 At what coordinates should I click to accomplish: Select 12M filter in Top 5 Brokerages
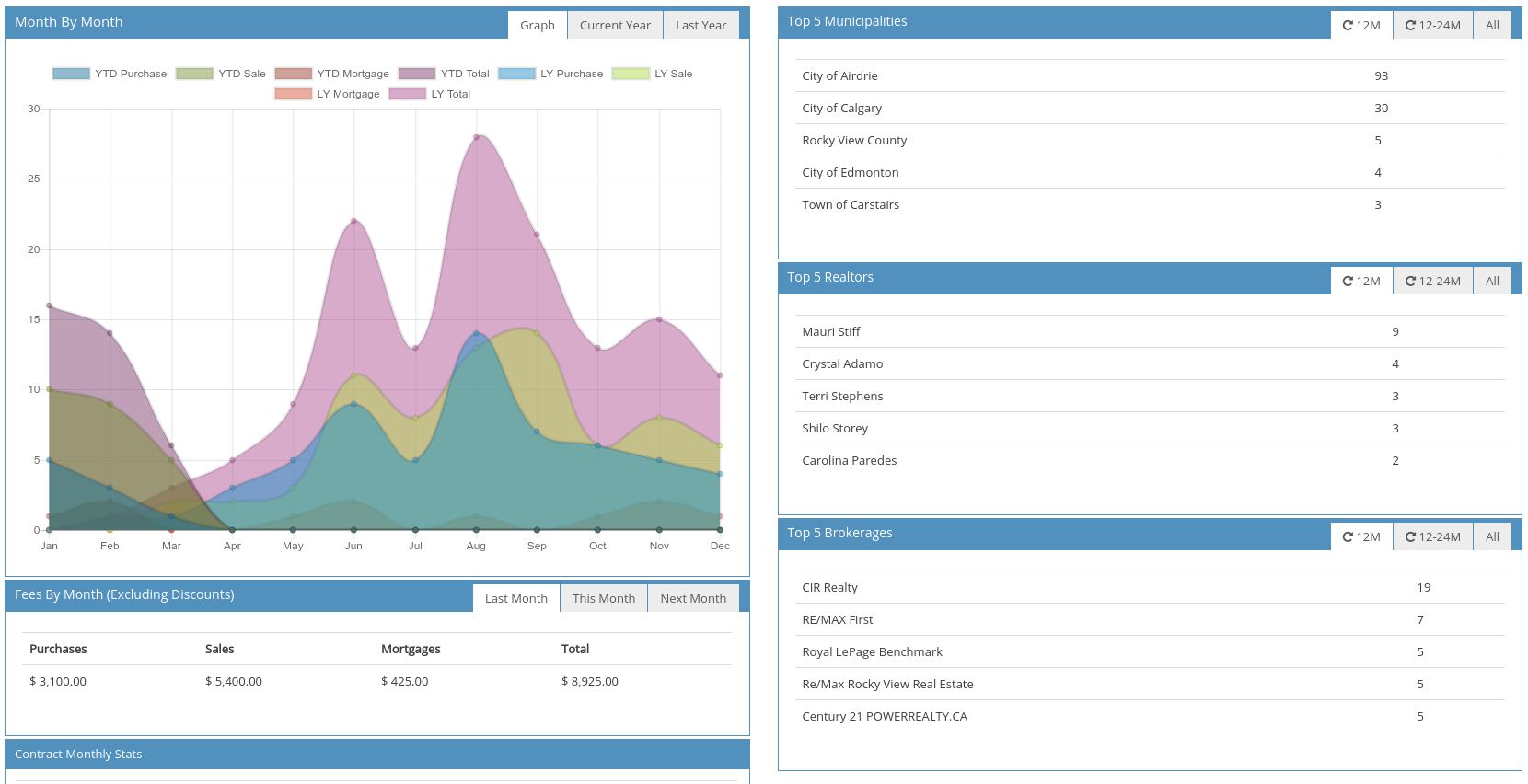point(1361,536)
